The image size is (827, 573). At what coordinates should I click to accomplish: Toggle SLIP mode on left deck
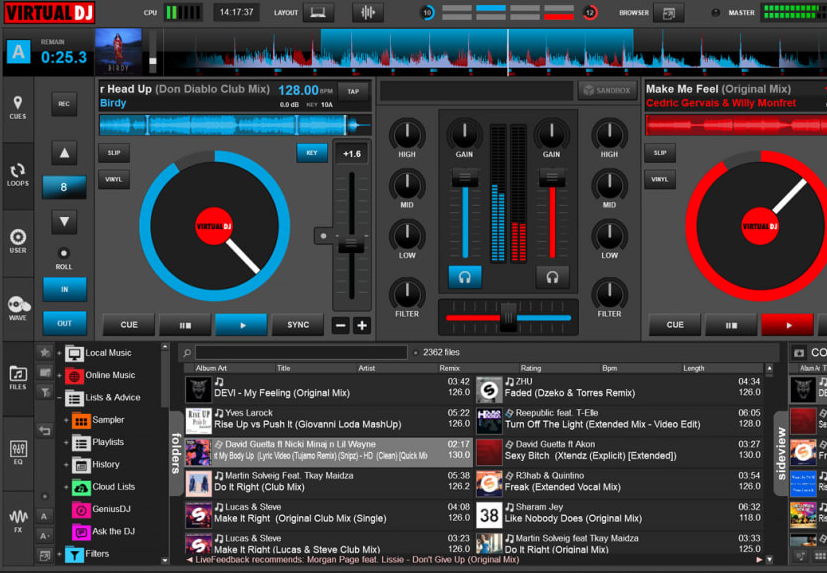(x=114, y=152)
